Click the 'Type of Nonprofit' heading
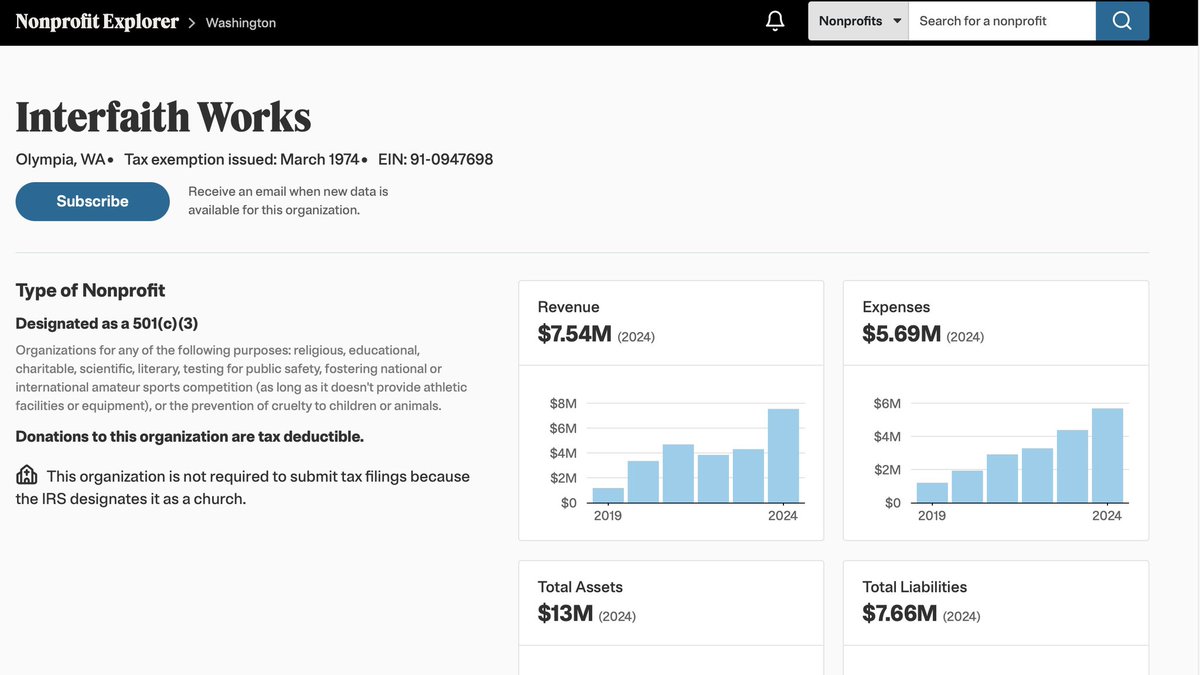Image resolution: width=1200 pixels, height=675 pixels. coord(90,290)
